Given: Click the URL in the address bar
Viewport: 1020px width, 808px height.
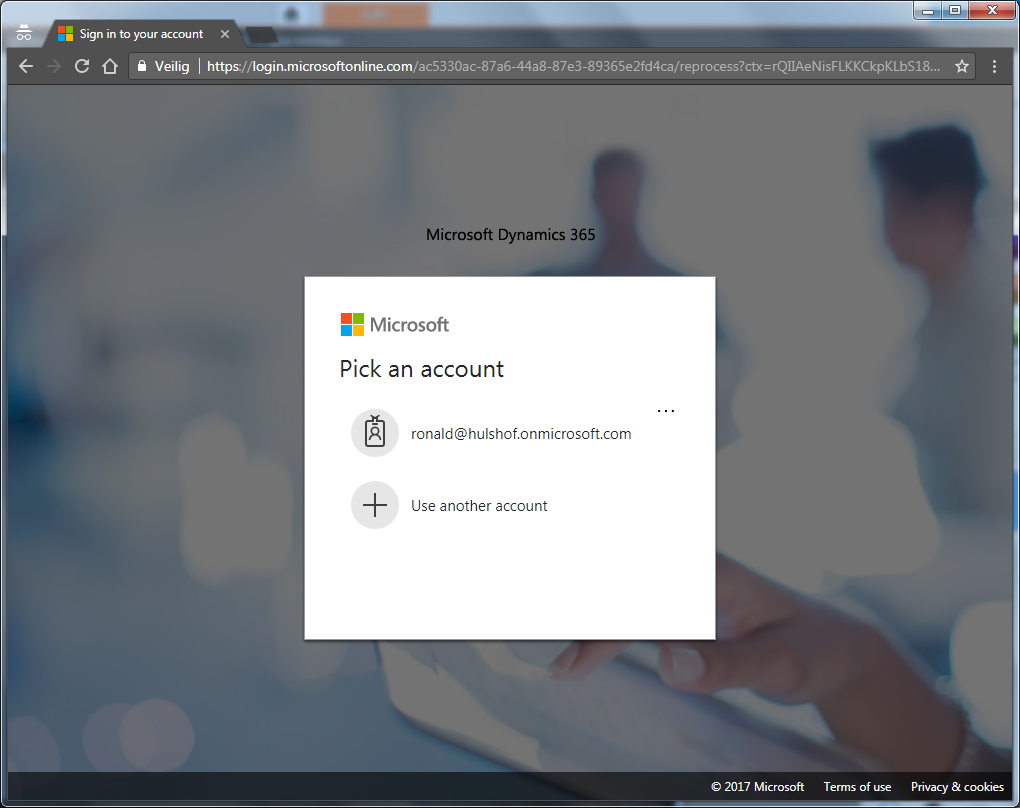Looking at the screenshot, I should pyautogui.click(x=573, y=66).
